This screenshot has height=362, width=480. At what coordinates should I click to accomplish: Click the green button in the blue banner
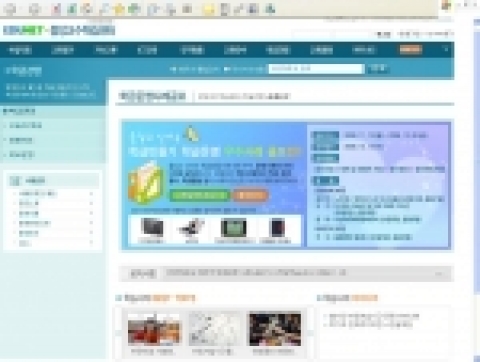199,195
